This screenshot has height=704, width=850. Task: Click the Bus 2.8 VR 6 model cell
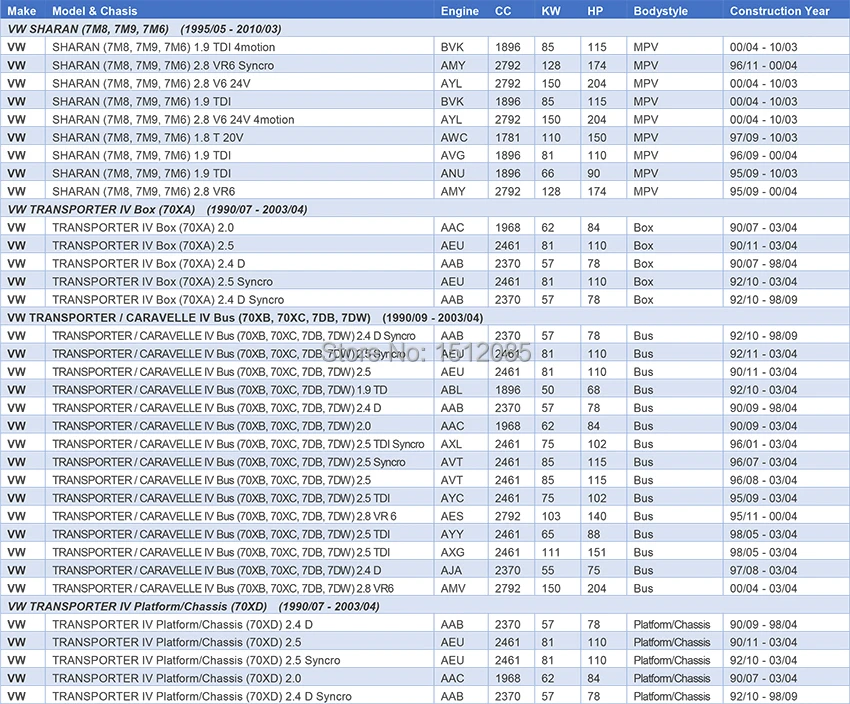pos(224,516)
